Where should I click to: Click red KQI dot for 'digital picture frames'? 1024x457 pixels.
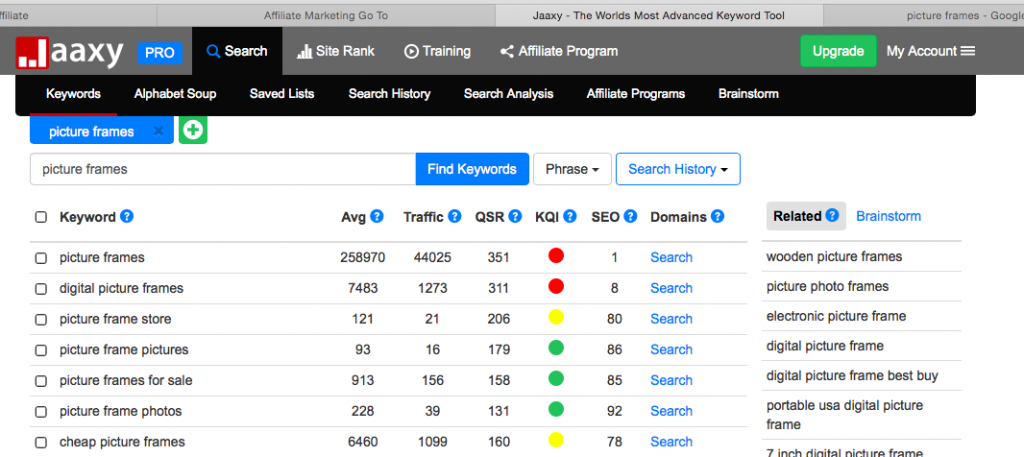[x=556, y=286]
